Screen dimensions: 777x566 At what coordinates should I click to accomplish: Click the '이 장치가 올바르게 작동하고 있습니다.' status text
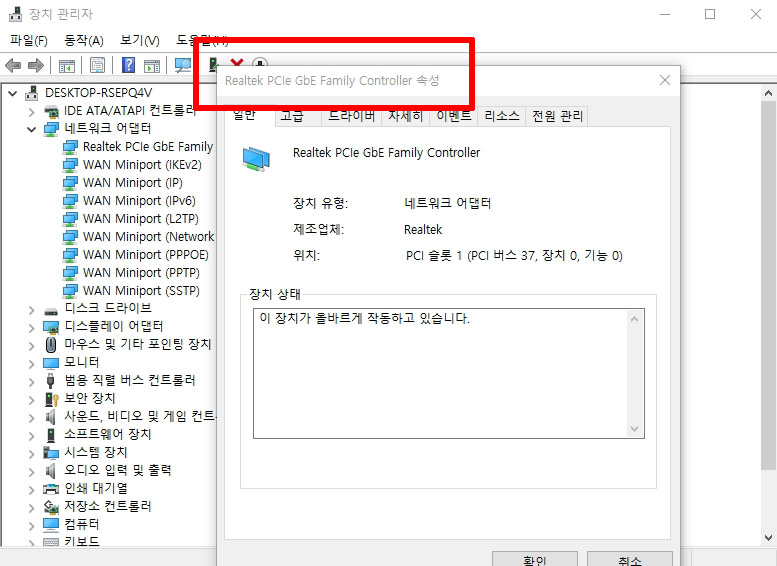[364, 318]
